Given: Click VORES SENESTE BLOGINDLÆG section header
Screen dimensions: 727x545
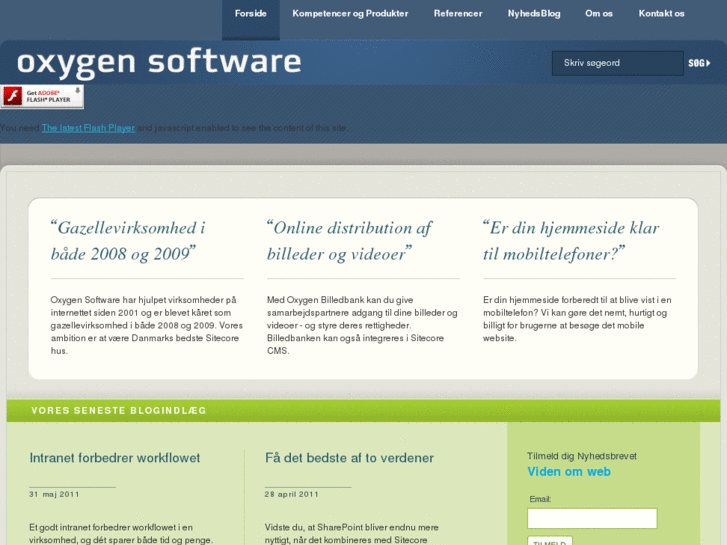Looking at the screenshot, I should (x=119, y=410).
